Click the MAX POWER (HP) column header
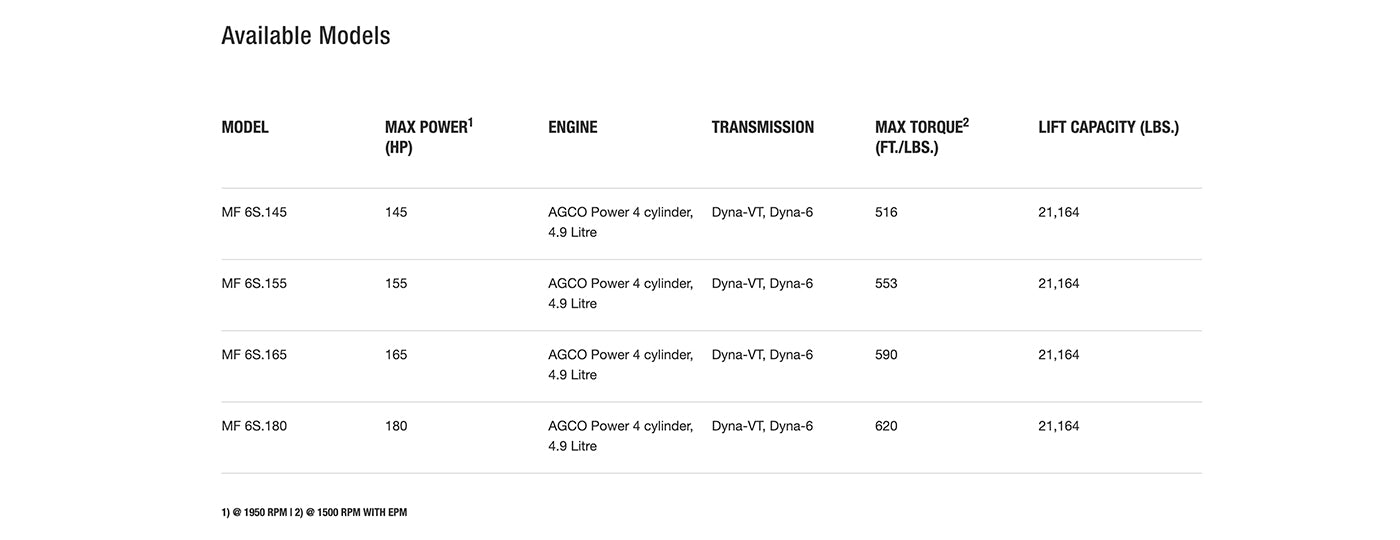 click(428, 137)
